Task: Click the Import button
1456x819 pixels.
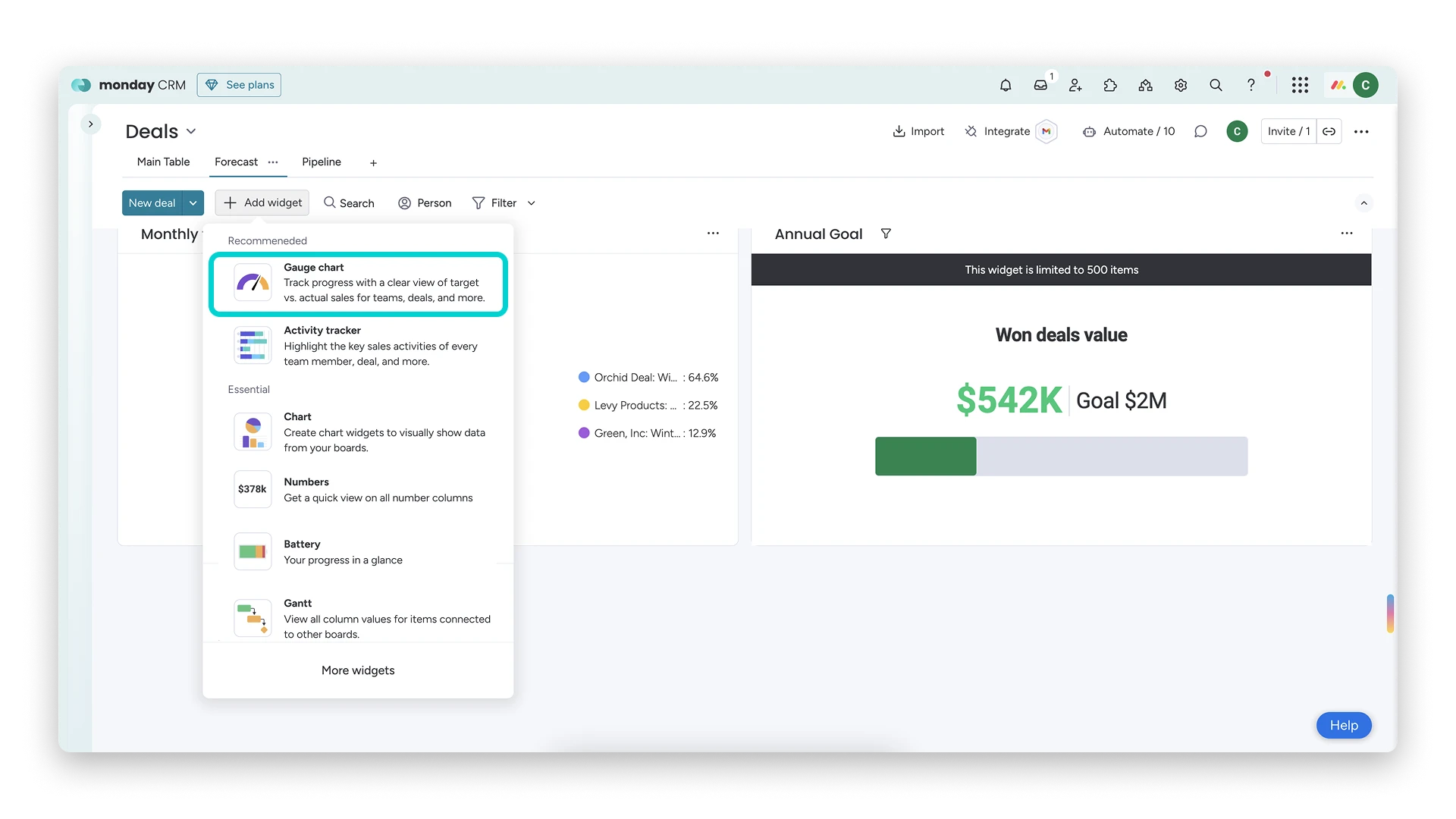Action: (x=918, y=131)
